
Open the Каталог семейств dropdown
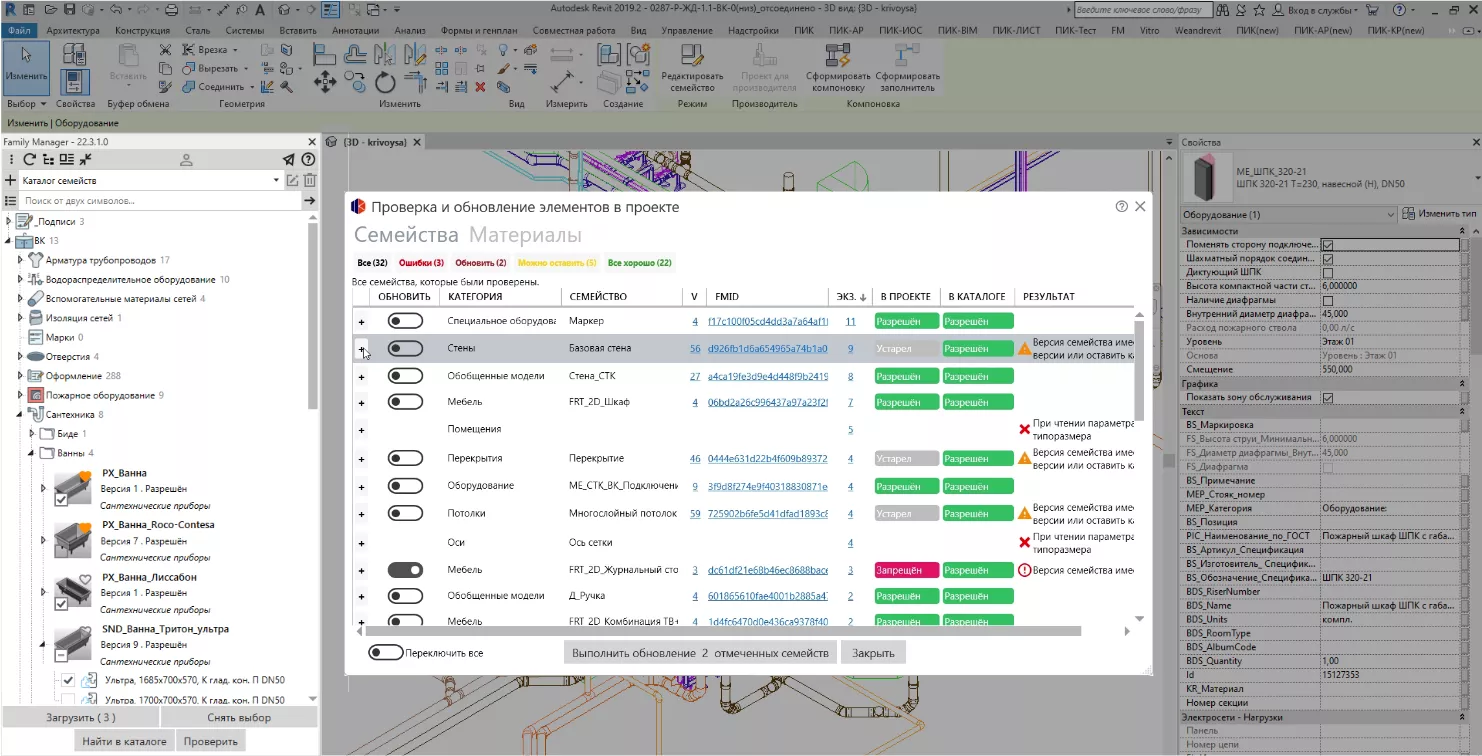pyautogui.click(x=276, y=181)
